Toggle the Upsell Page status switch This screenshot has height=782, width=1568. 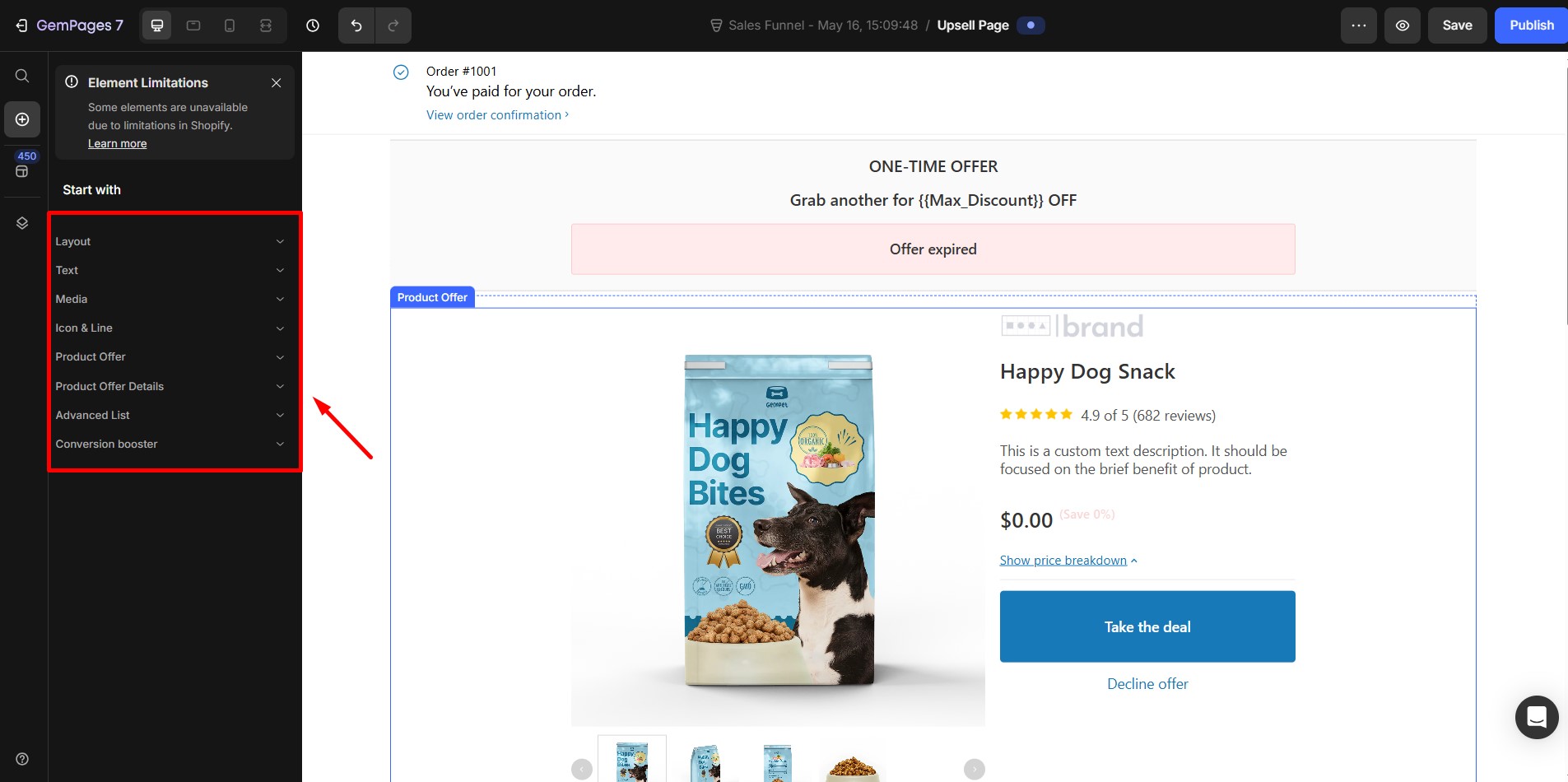(1031, 26)
